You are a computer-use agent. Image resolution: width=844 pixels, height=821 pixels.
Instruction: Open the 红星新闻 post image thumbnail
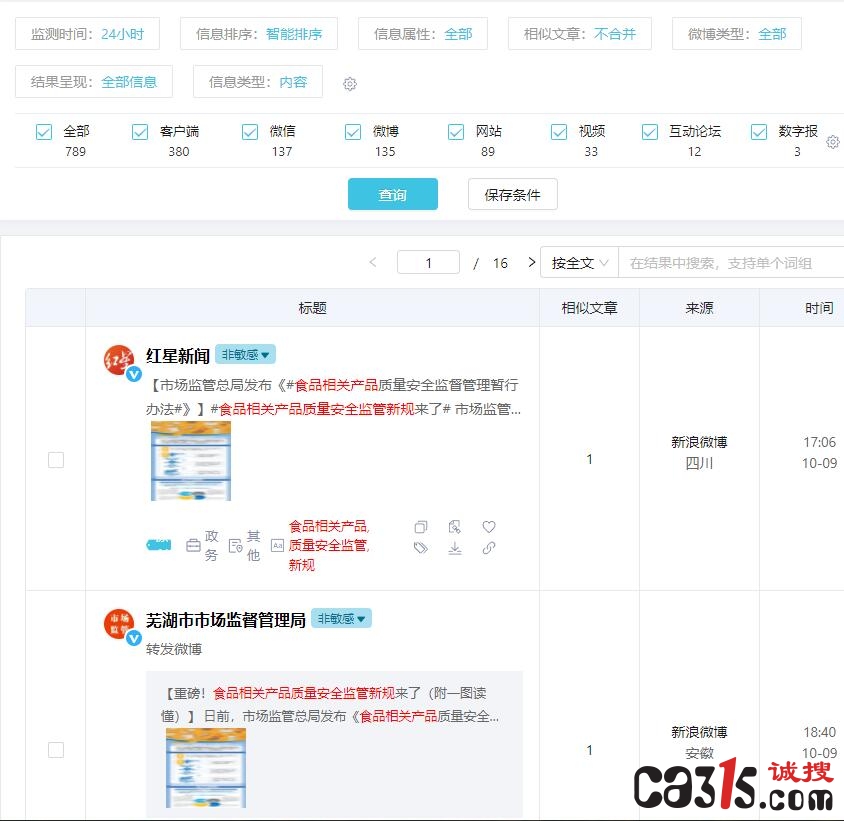[x=191, y=461]
